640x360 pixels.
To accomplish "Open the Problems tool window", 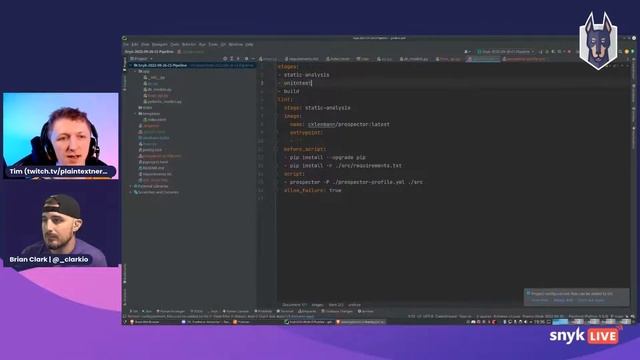I will pos(263,311).
